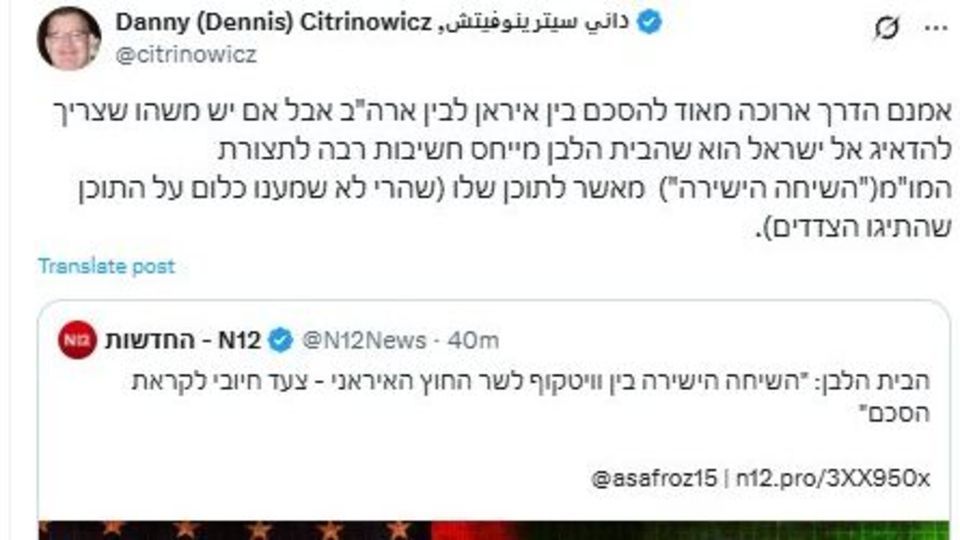Open Danny Citrinowicz's profile photo

pyautogui.click(x=69, y=38)
